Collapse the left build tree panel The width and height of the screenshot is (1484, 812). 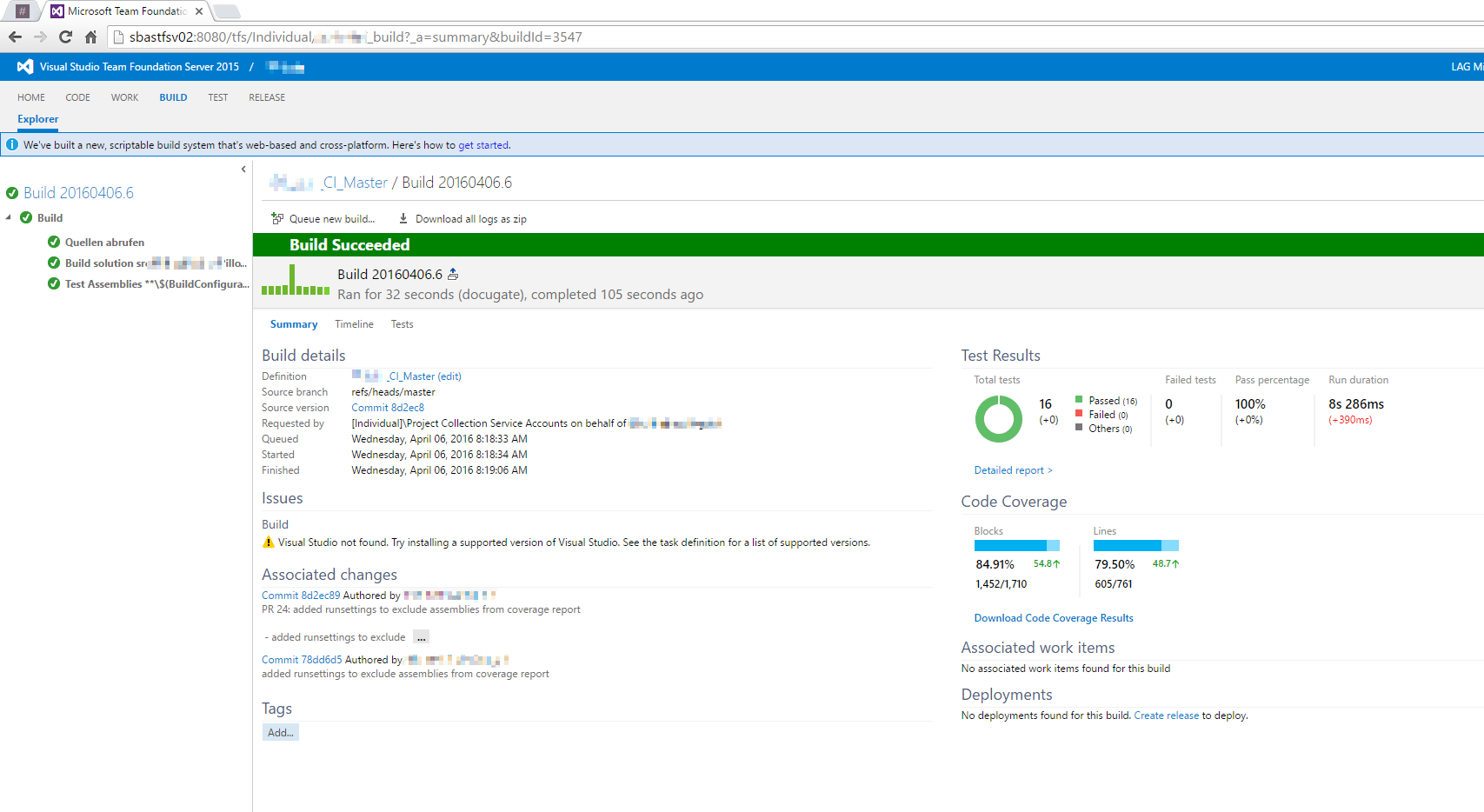pyautogui.click(x=243, y=170)
